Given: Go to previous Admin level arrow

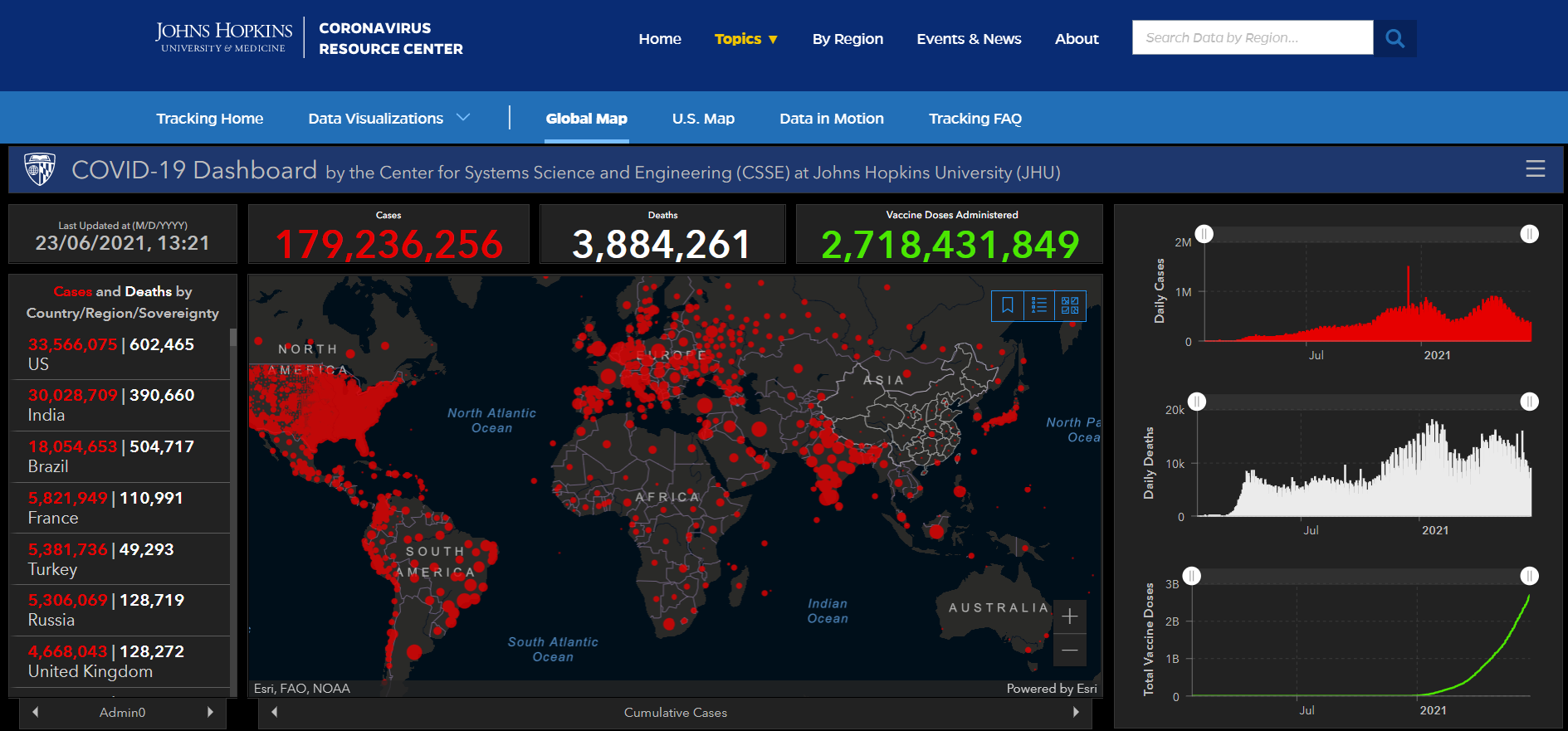Looking at the screenshot, I should (35, 712).
